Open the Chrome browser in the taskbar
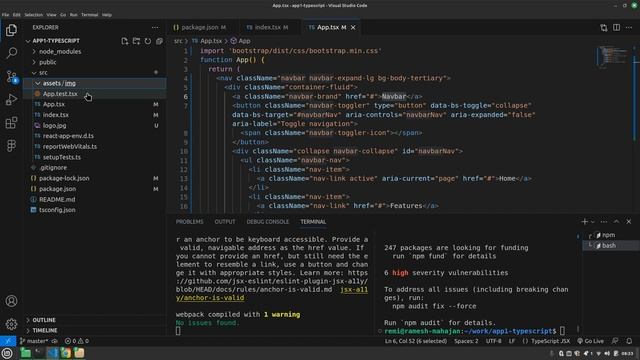The width and height of the screenshot is (640, 360). pyautogui.click(x=66, y=353)
